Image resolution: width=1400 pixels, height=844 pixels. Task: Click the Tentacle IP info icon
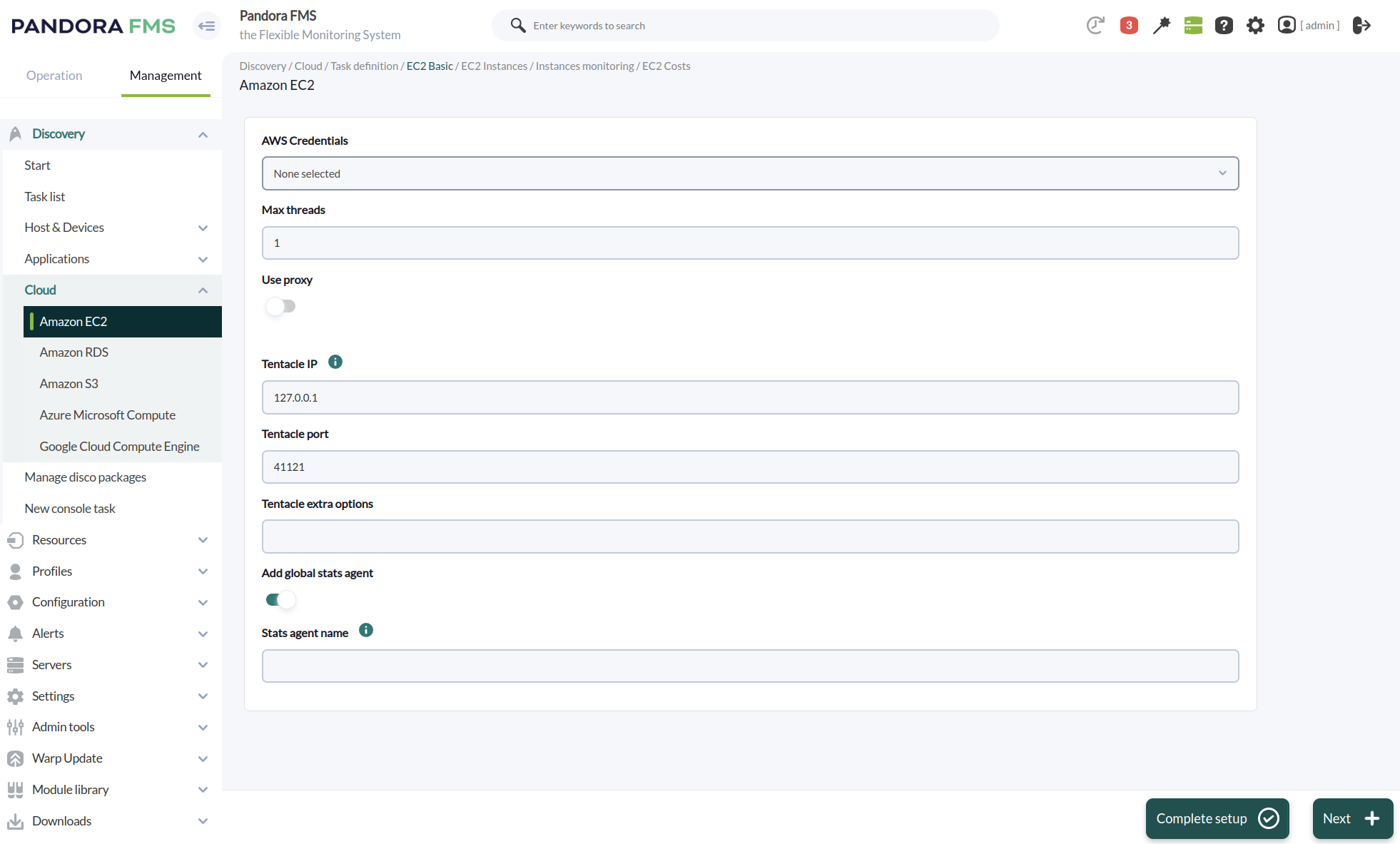click(x=335, y=362)
